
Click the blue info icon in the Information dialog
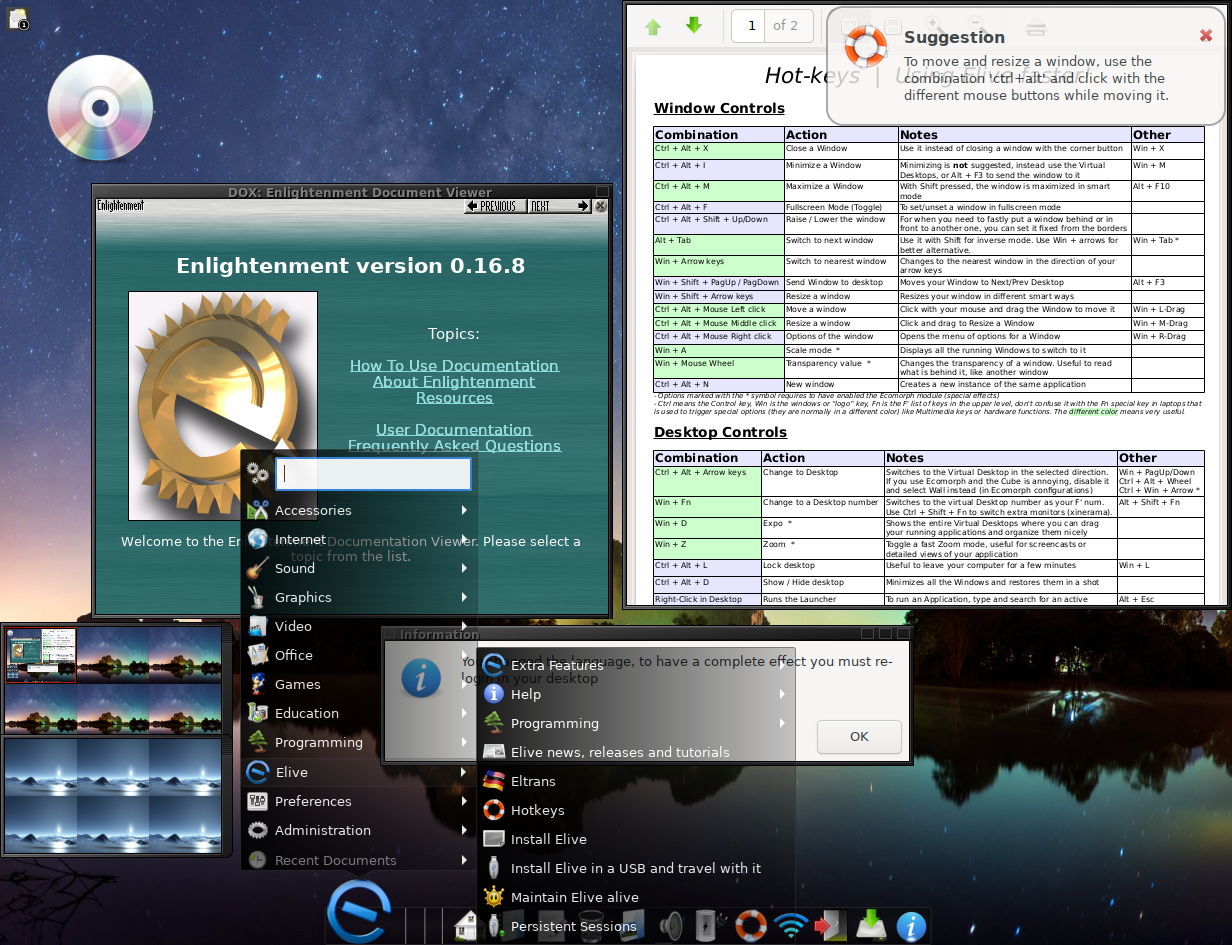(421, 678)
